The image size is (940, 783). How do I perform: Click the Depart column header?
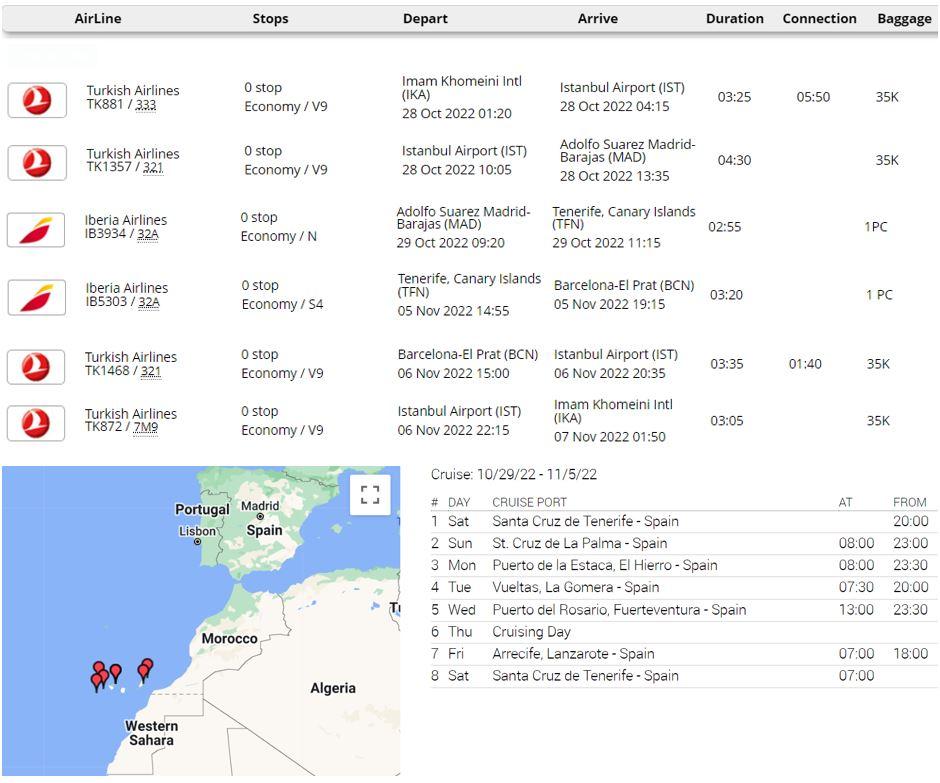coord(425,19)
